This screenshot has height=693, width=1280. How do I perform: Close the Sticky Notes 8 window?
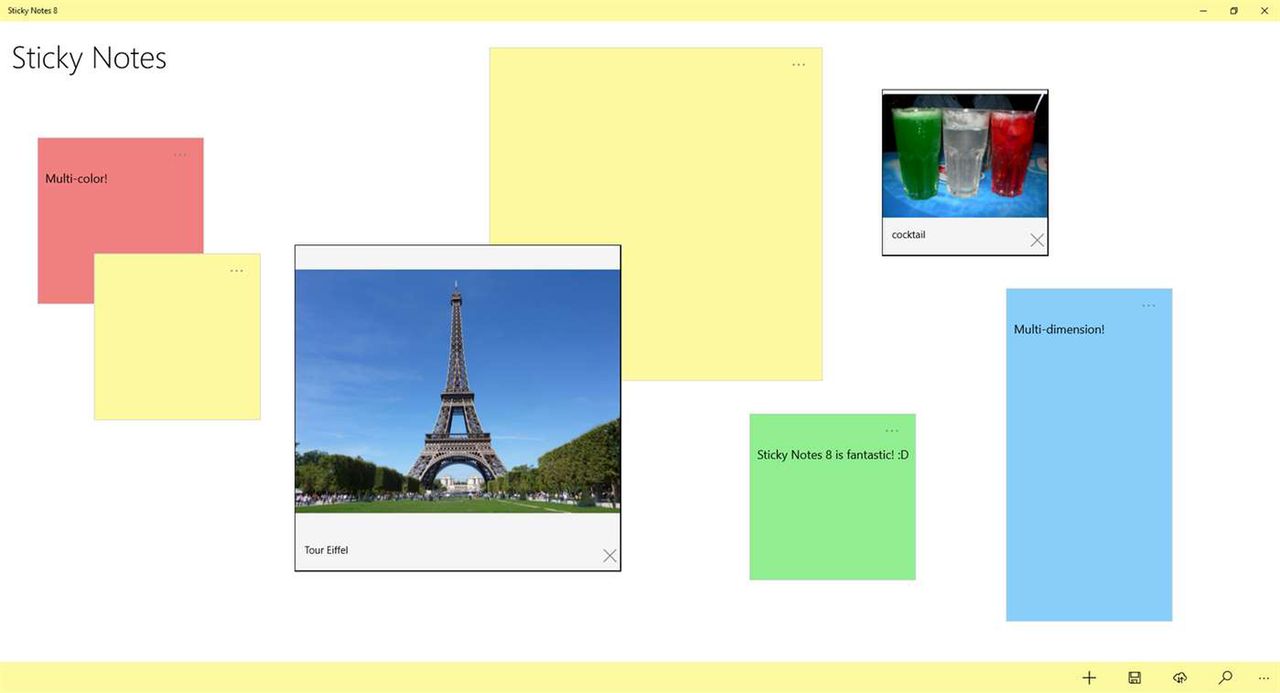[x=1264, y=10]
